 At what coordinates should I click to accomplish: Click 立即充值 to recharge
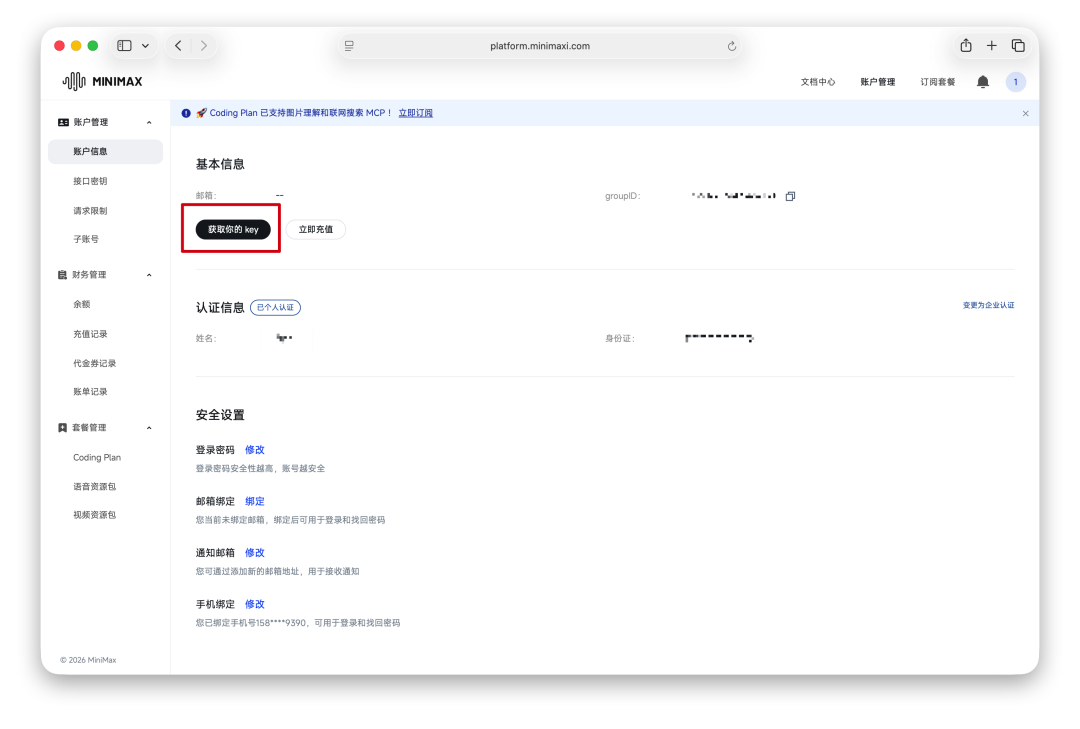tap(316, 229)
